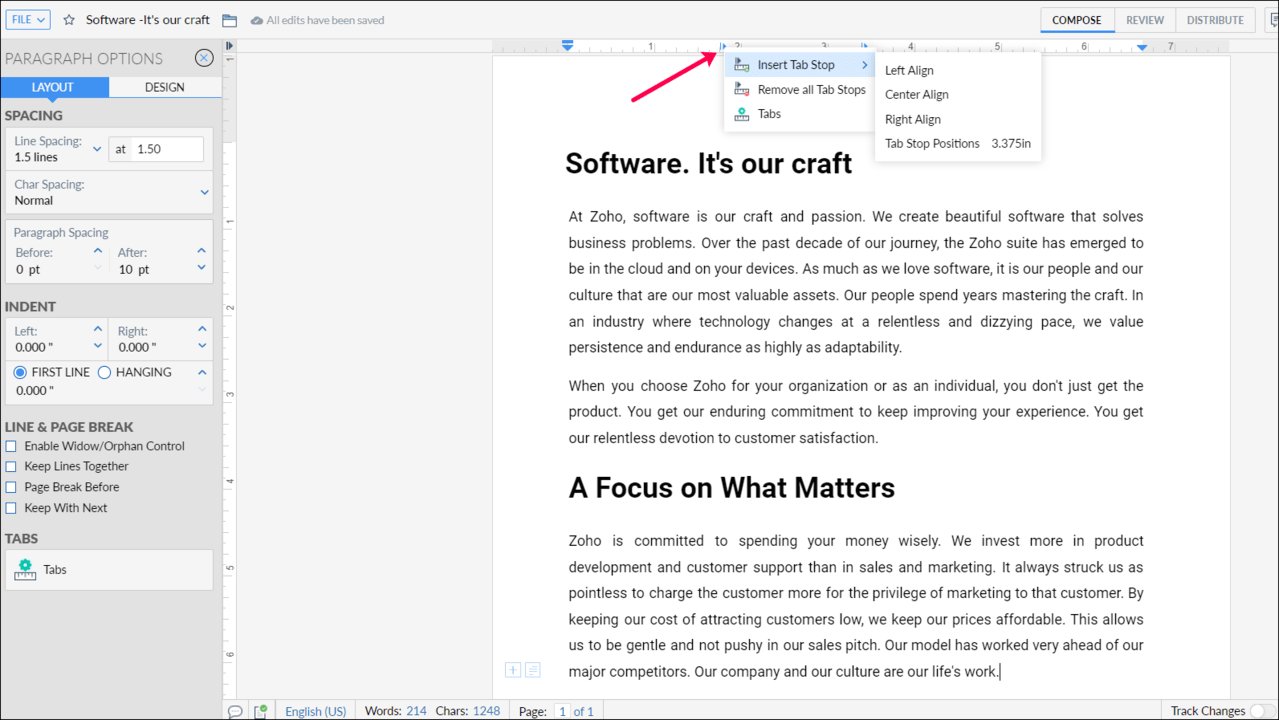Click the tab stop marker near 3.5 on the ruler
Image resolution: width=1279 pixels, height=720 pixels.
pyautogui.click(x=865, y=47)
